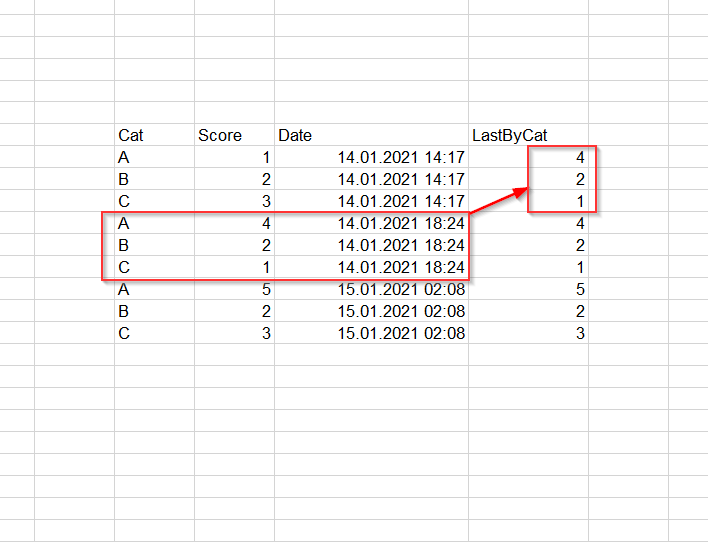This screenshot has width=708, height=542.
Task: Select LastByCat 5 in 02:08 A row
Action: tap(528, 289)
